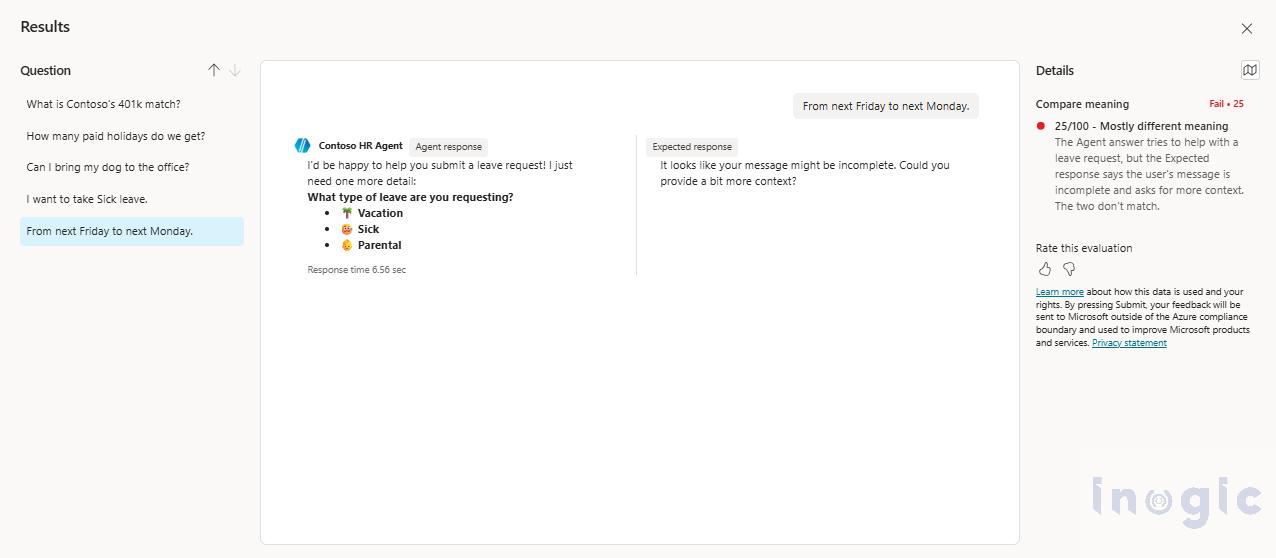The image size is (1276, 558).
Task: Select question 'What is Contoso's 401k match?'
Action: tap(132, 104)
